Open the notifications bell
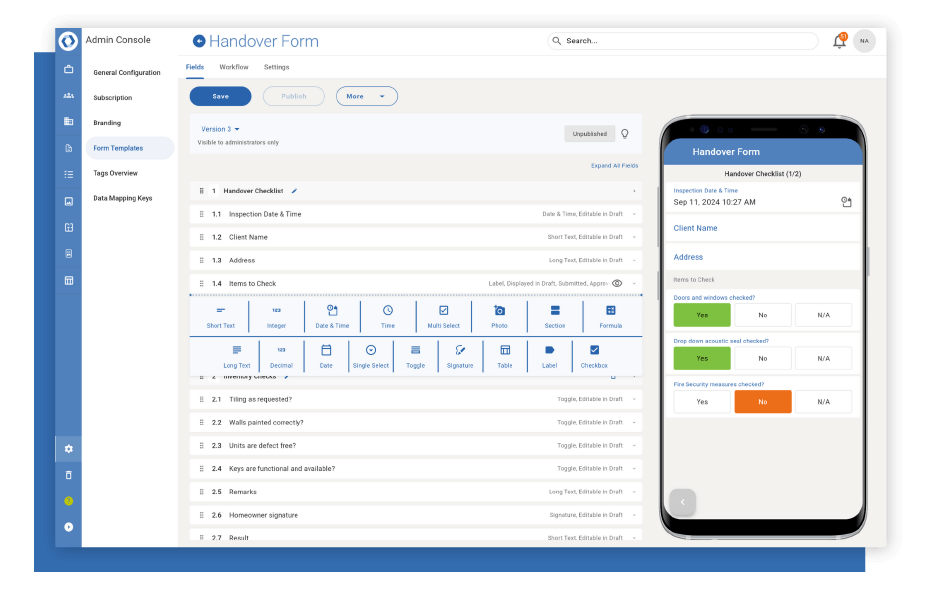Viewport: 930px width, 600px height. (x=839, y=40)
